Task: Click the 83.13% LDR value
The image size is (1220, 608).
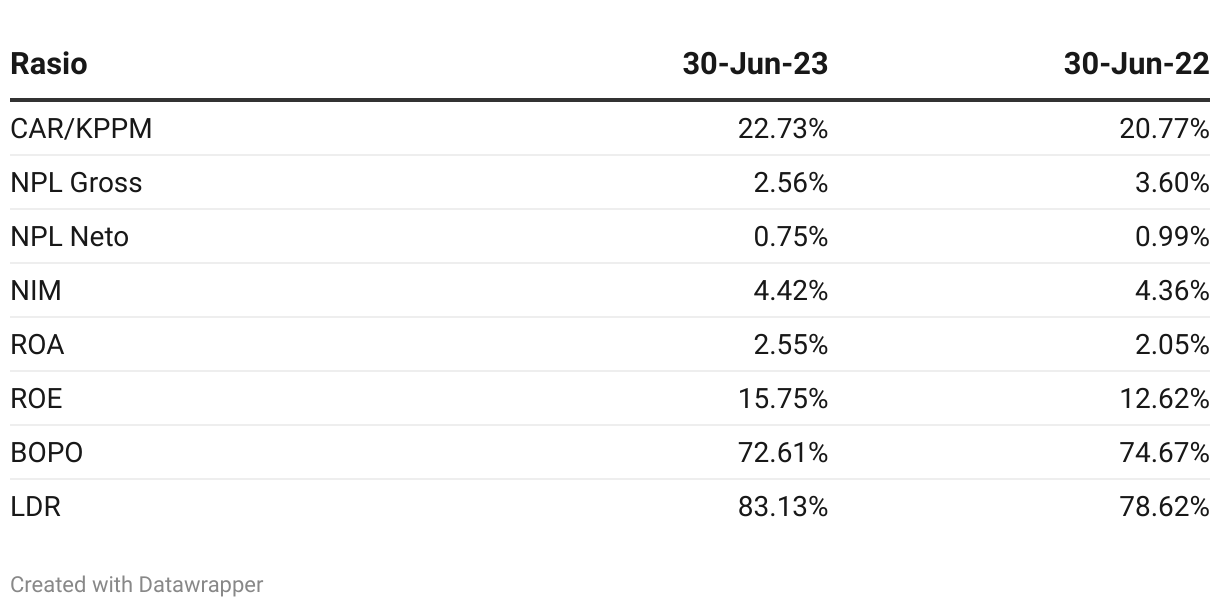Action: click(x=784, y=507)
